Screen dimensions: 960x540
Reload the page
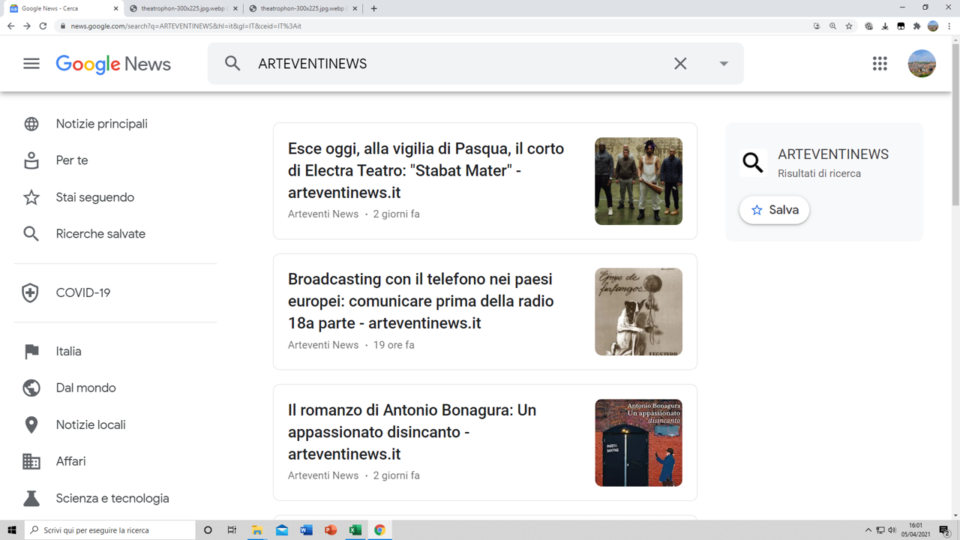click(x=43, y=26)
